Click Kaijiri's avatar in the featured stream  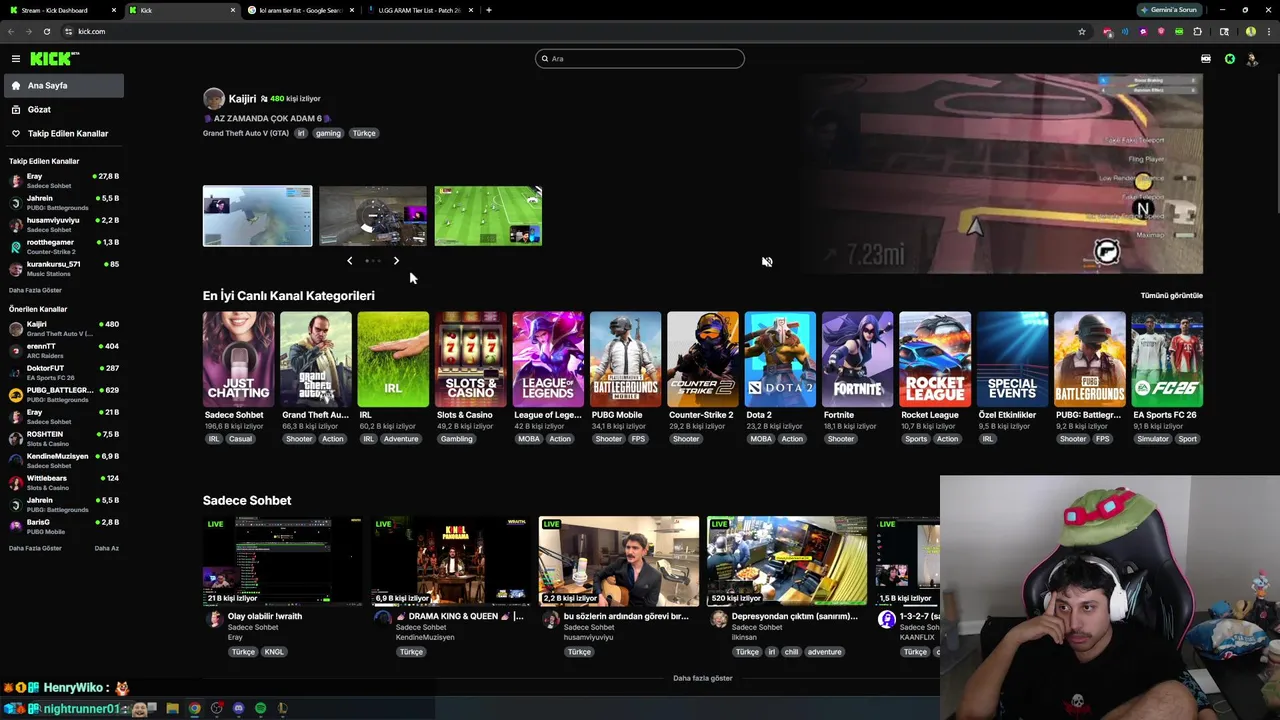coord(214,98)
